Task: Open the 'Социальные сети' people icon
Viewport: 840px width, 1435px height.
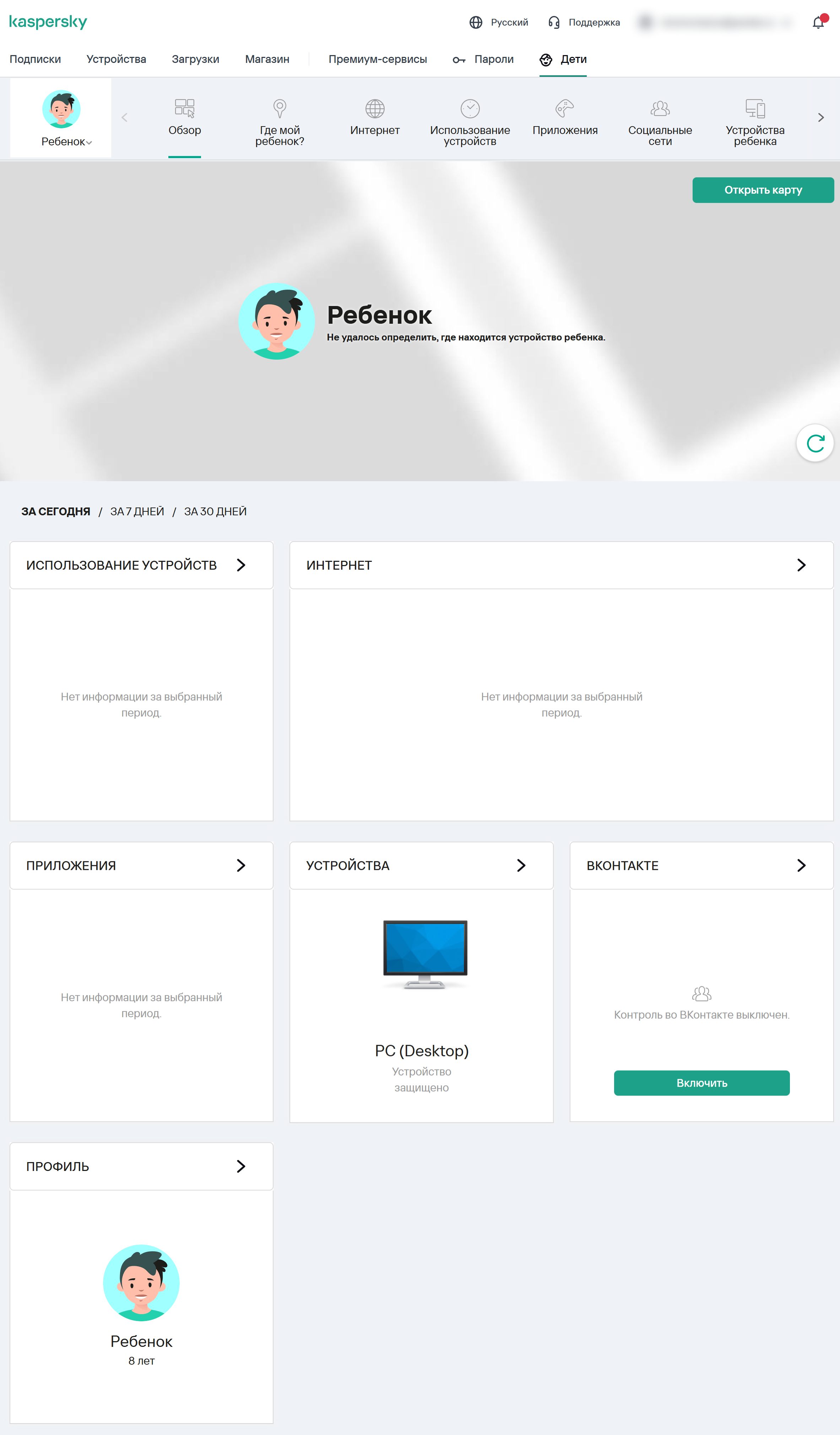Action: click(x=660, y=108)
